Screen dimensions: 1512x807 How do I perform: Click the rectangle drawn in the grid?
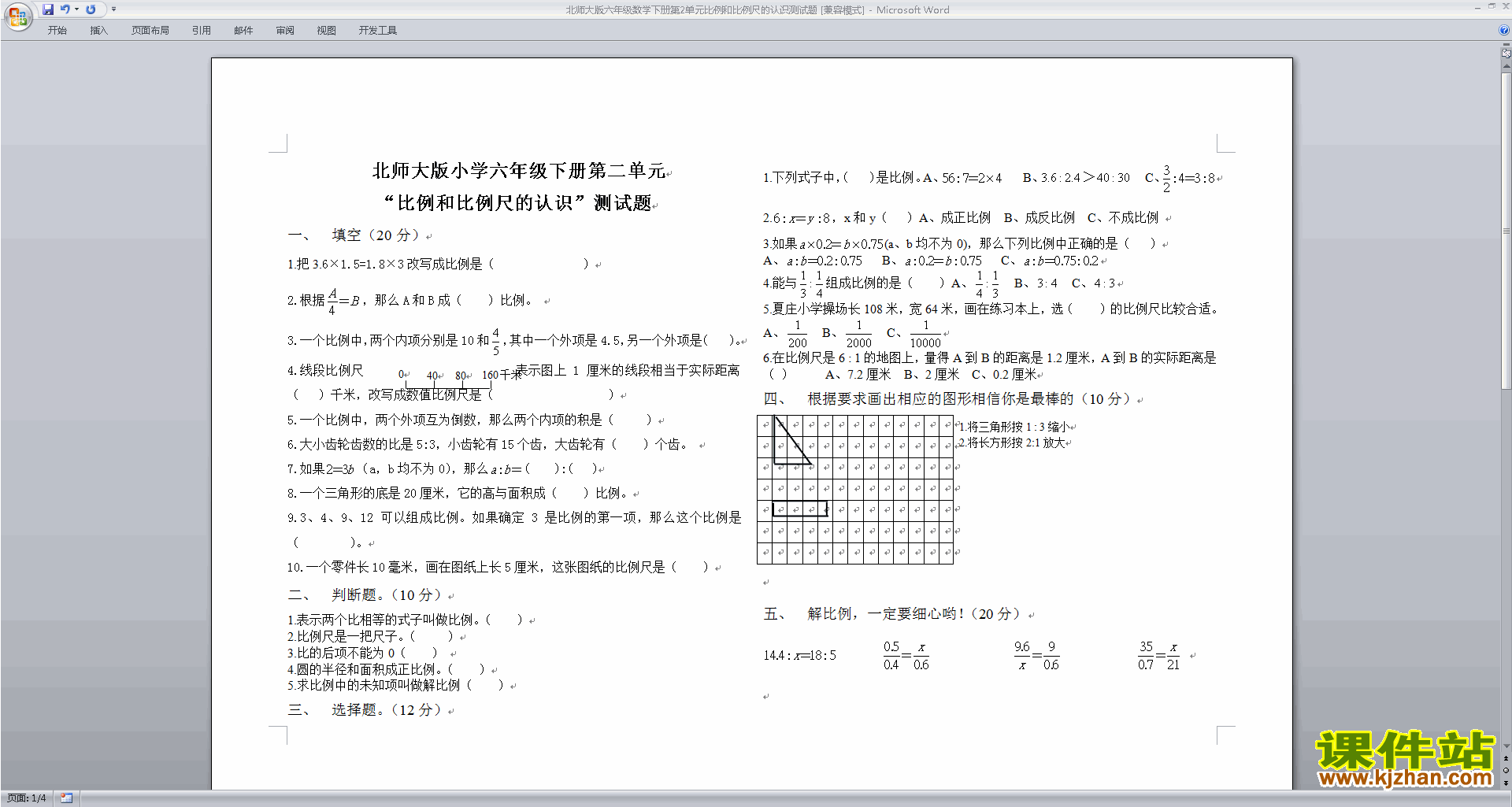[799, 509]
